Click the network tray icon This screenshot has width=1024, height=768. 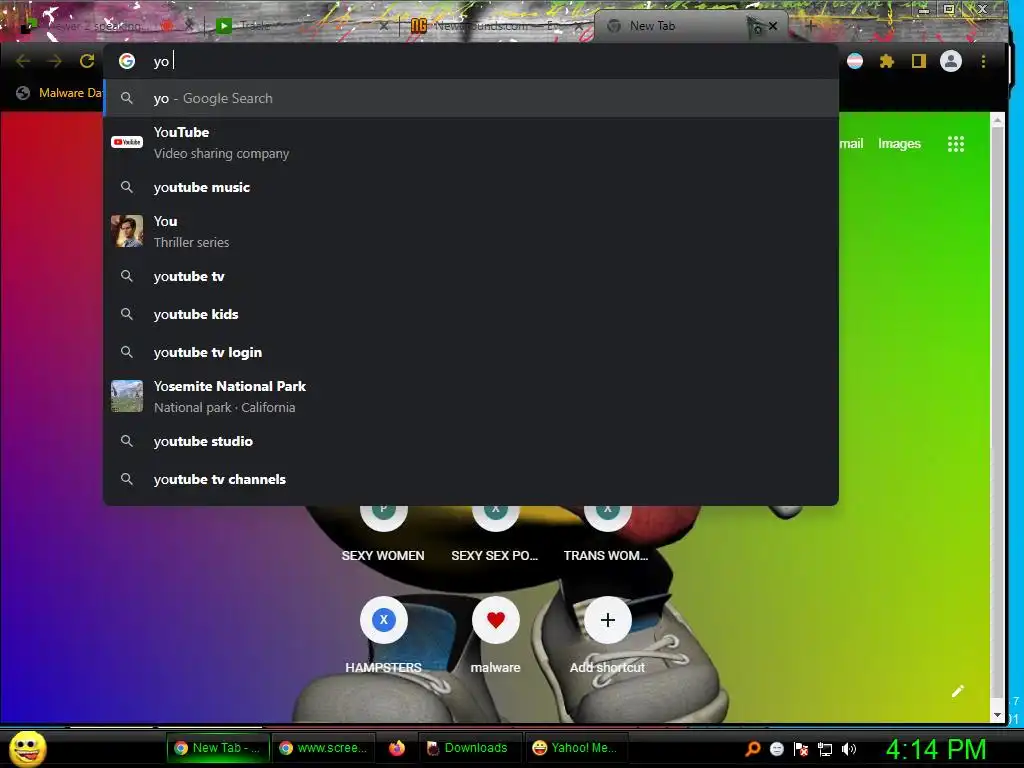(825, 749)
